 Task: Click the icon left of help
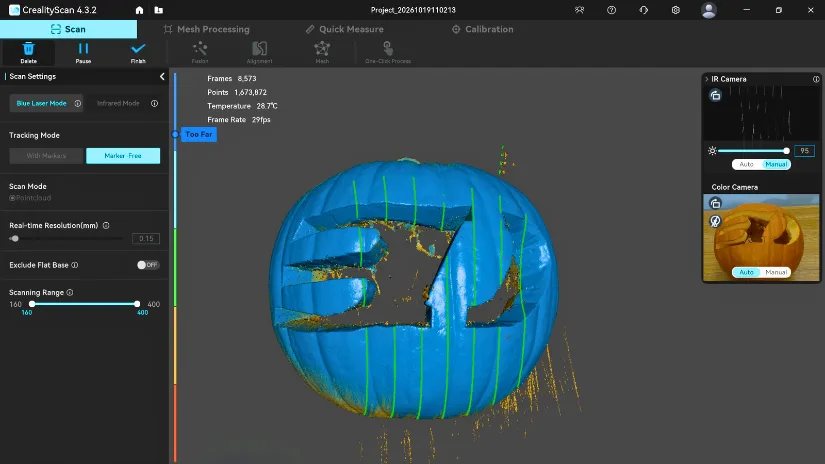coord(579,10)
